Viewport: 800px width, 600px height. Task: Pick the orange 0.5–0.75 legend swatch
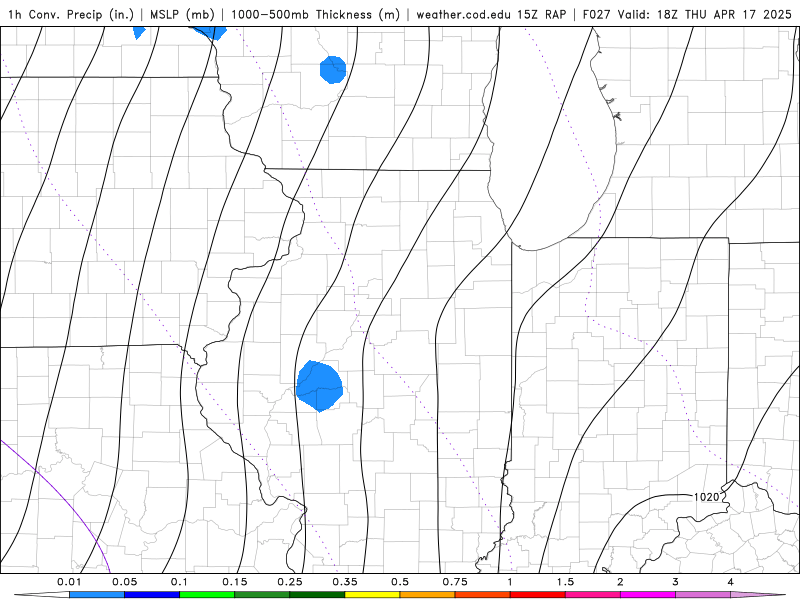[x=428, y=595]
